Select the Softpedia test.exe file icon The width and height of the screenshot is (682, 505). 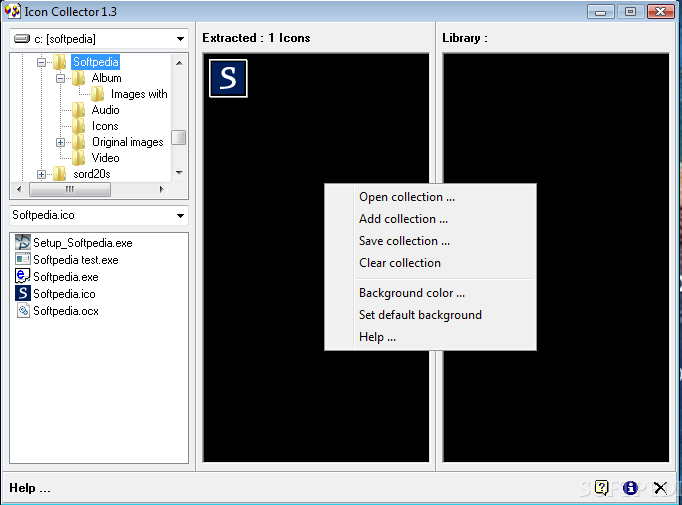(x=23, y=259)
